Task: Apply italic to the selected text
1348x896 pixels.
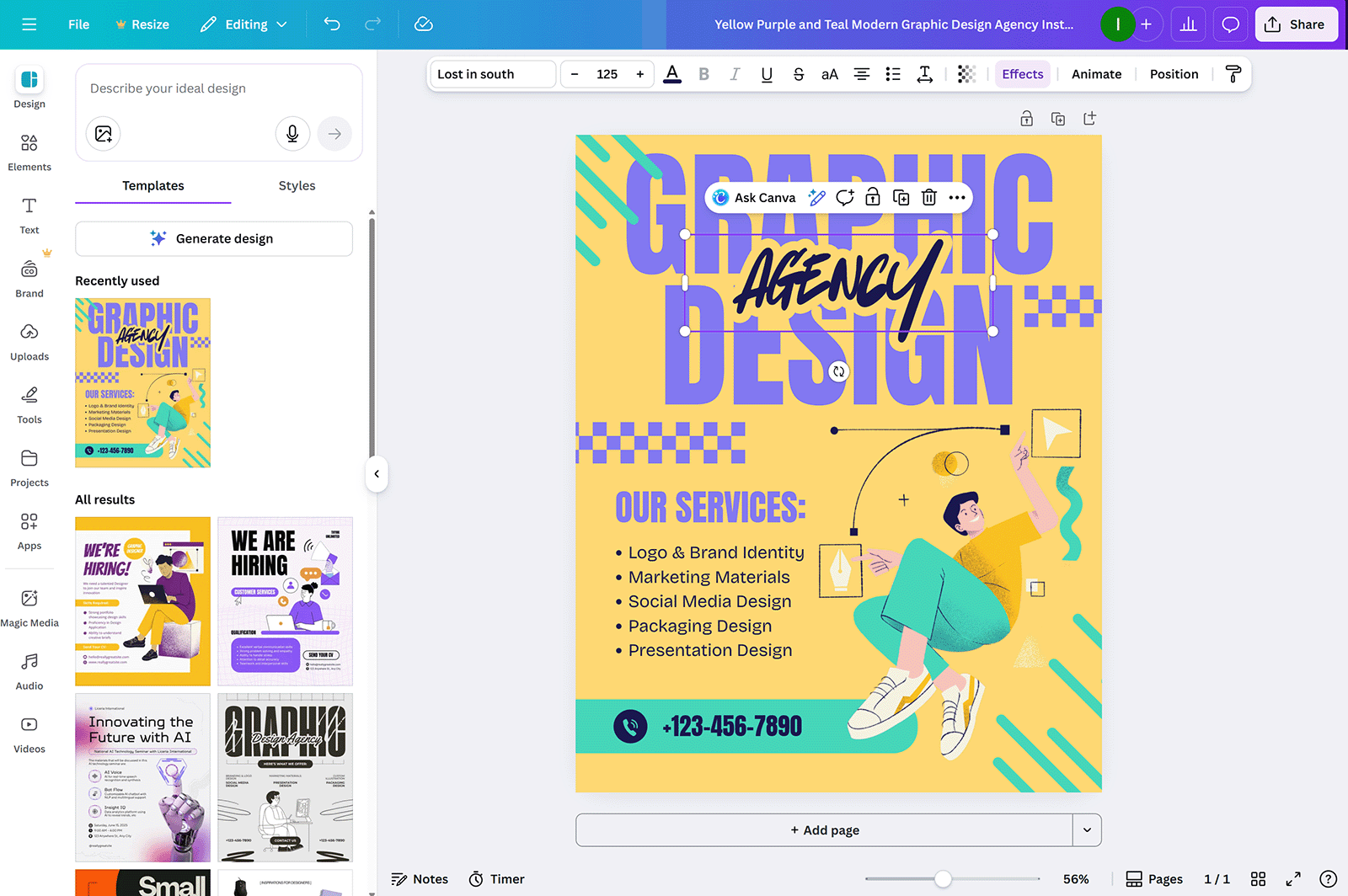Action: (x=735, y=74)
